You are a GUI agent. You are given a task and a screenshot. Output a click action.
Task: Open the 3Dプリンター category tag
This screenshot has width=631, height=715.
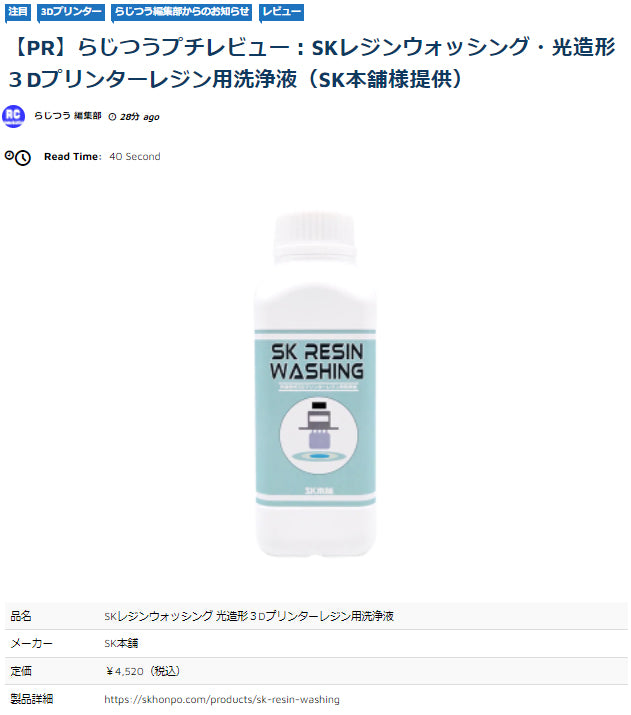(x=71, y=12)
